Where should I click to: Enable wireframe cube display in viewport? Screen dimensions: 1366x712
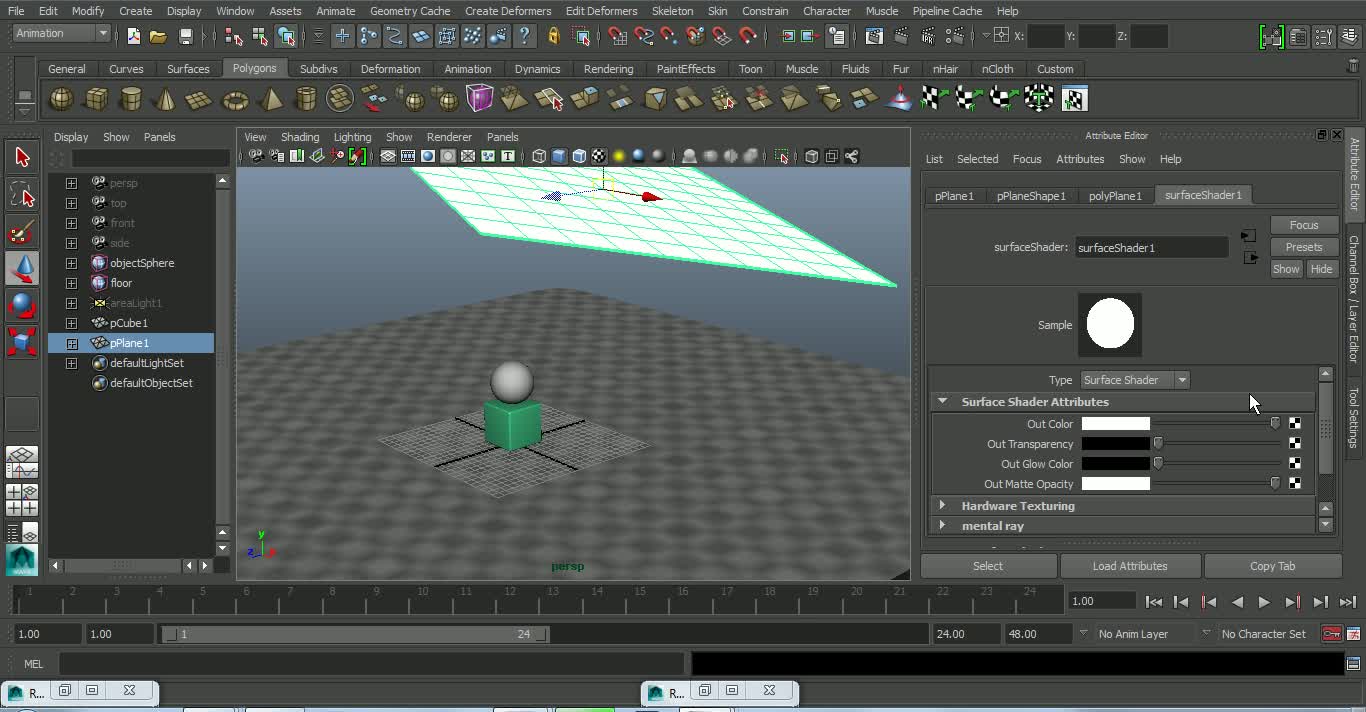click(x=539, y=156)
